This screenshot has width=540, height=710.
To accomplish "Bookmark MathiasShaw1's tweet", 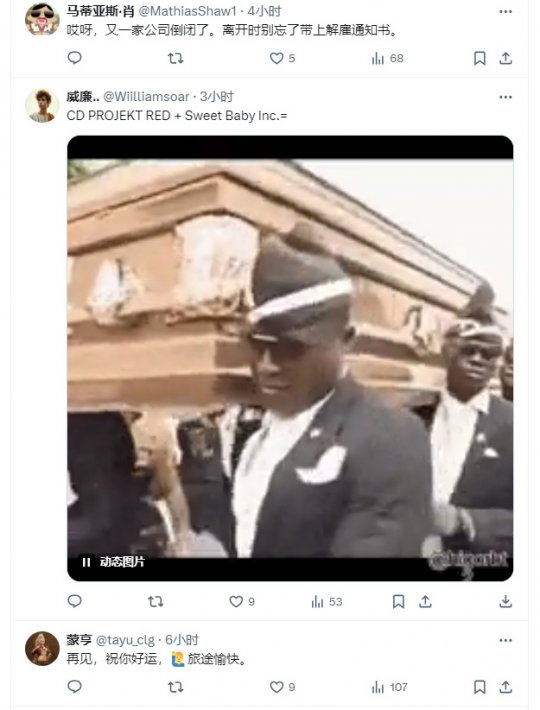I will tap(479, 58).
